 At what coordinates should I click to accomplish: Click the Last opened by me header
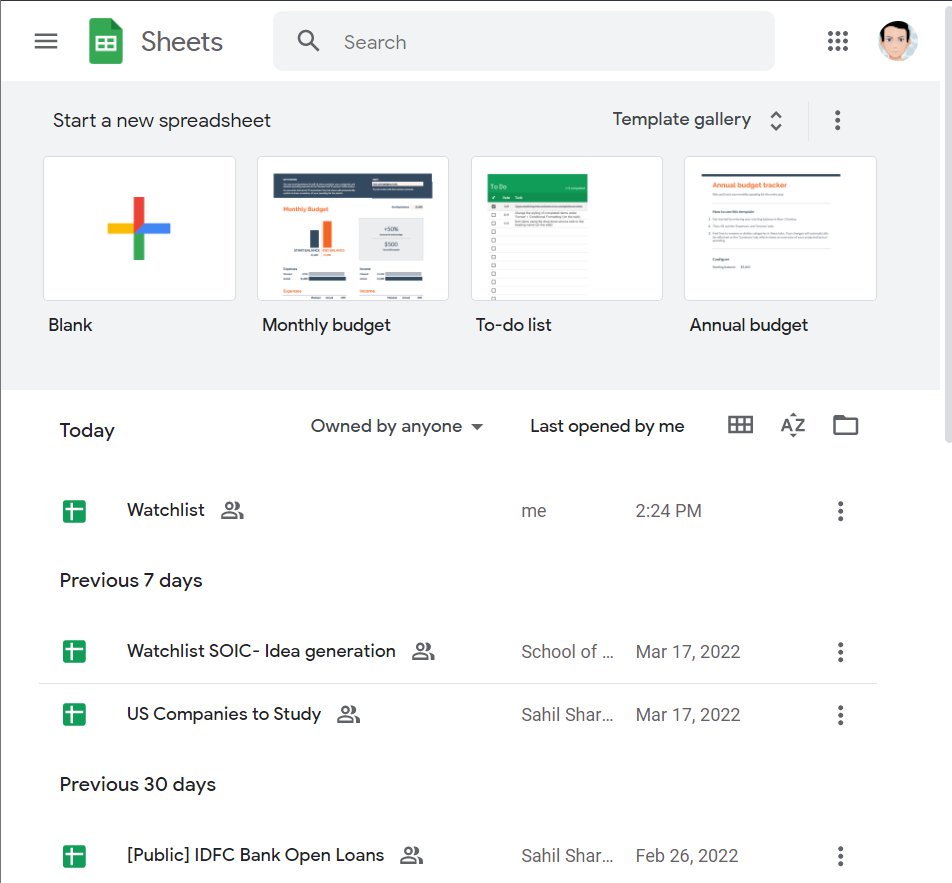607,426
